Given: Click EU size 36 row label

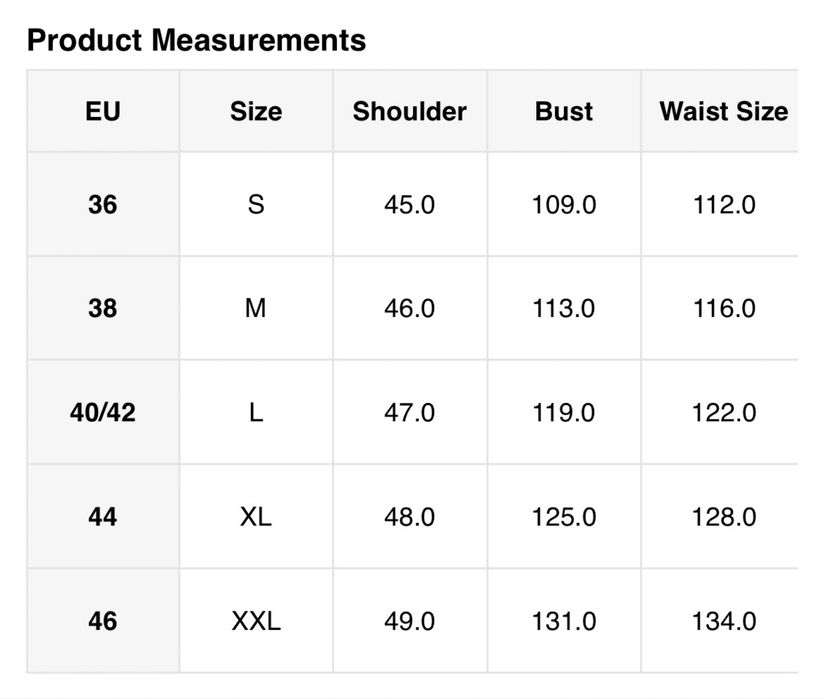Looking at the screenshot, I should [x=102, y=205].
